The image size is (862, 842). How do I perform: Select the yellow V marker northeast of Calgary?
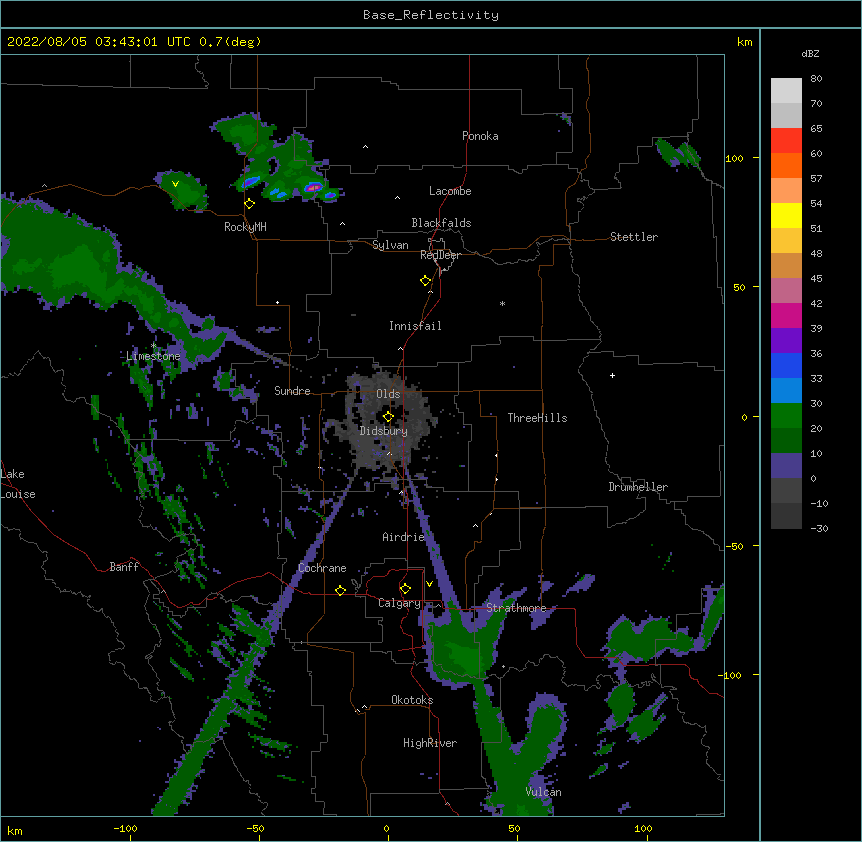[x=429, y=584]
